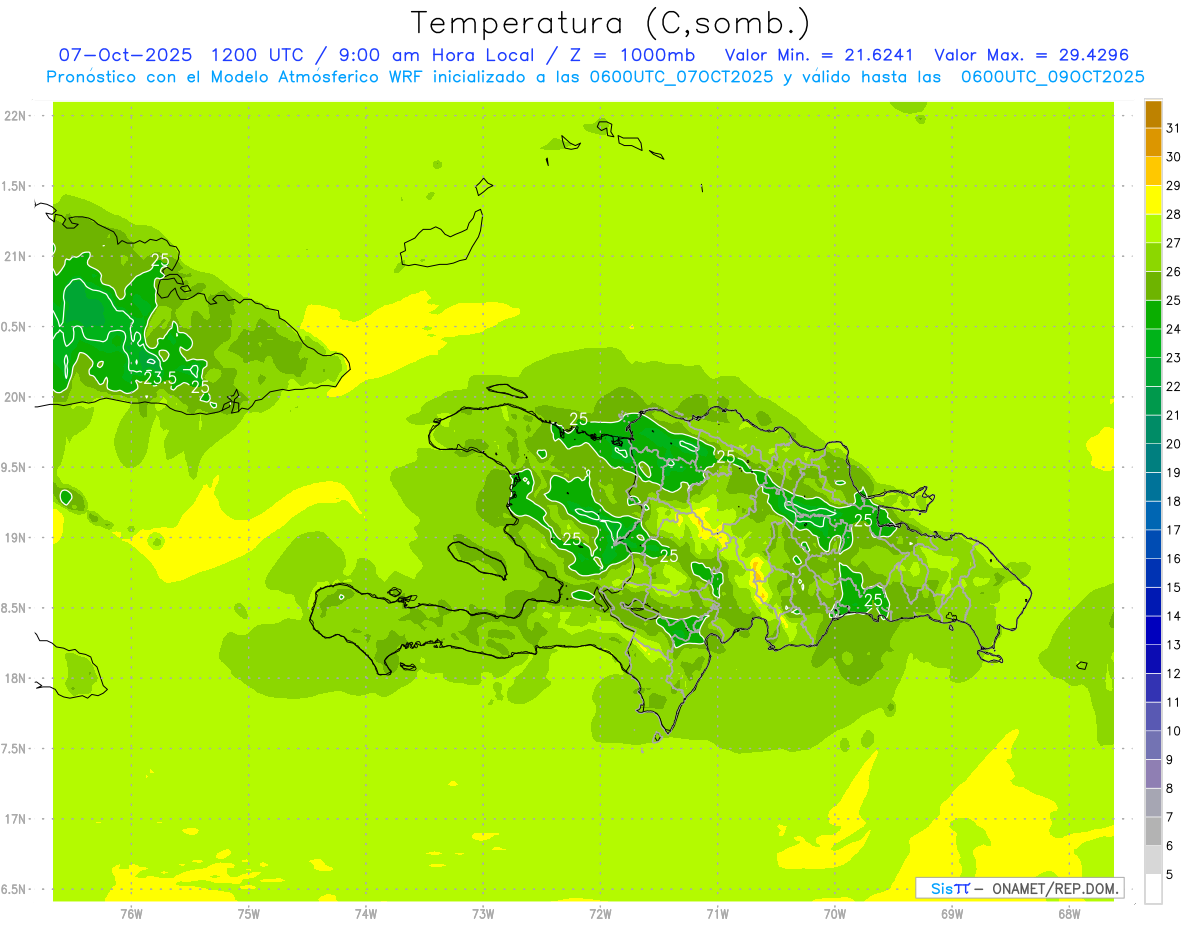This screenshot has width=1200, height=927.
Task: Click the '15' value on the color scale
Action: coord(1174,588)
